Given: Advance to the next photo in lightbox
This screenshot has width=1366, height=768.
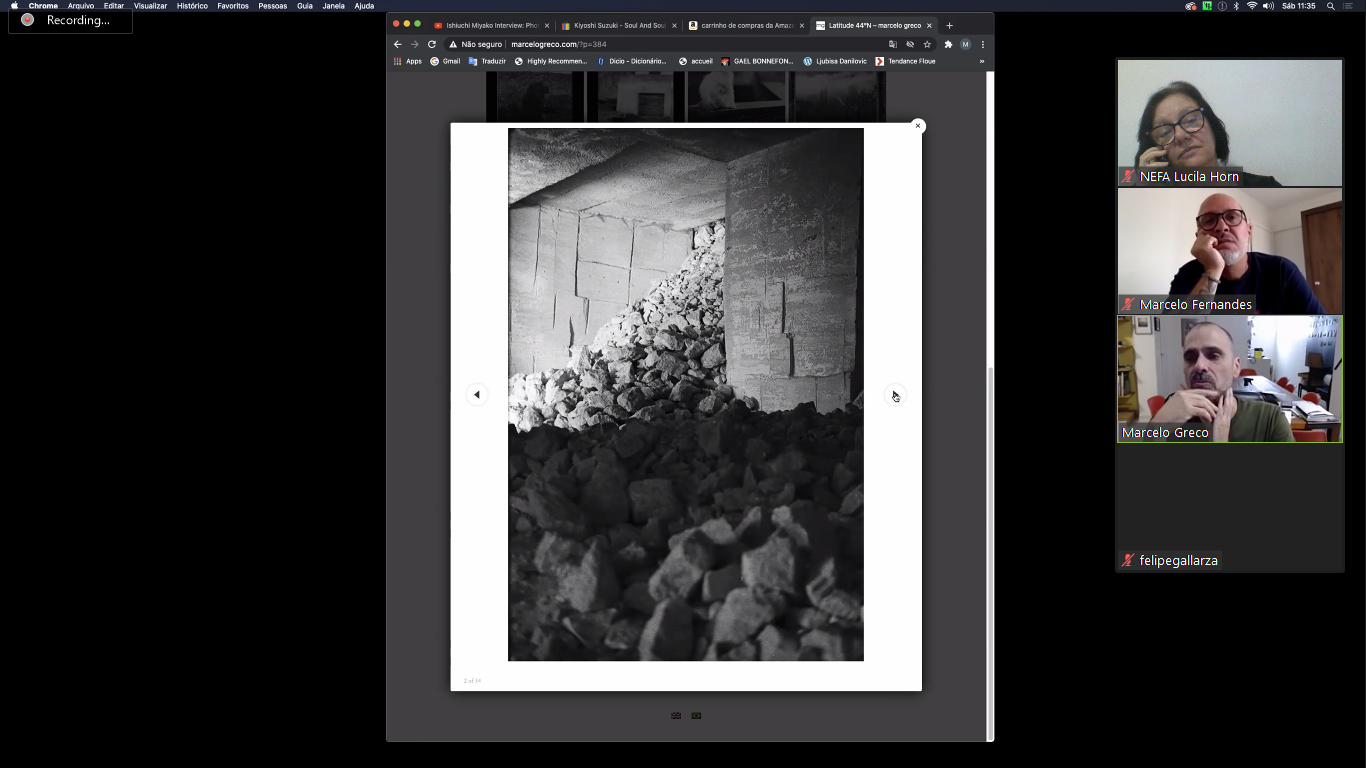Looking at the screenshot, I should pos(895,395).
